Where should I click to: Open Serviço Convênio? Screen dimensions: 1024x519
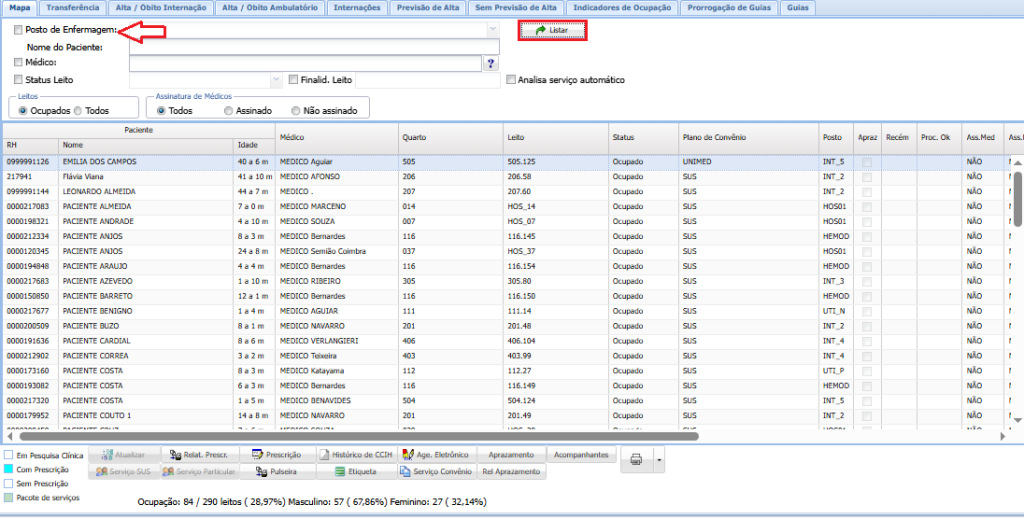click(x=437, y=471)
